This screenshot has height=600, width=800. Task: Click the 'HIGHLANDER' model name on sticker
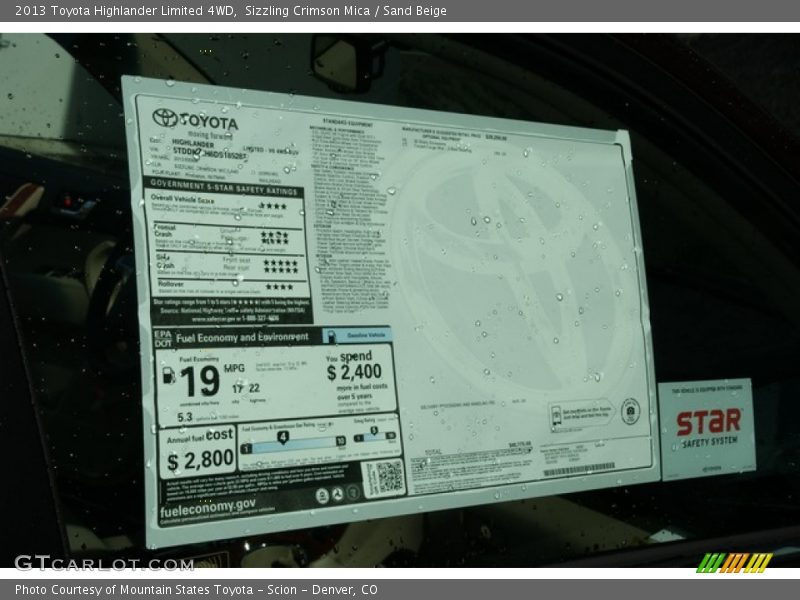click(x=193, y=143)
